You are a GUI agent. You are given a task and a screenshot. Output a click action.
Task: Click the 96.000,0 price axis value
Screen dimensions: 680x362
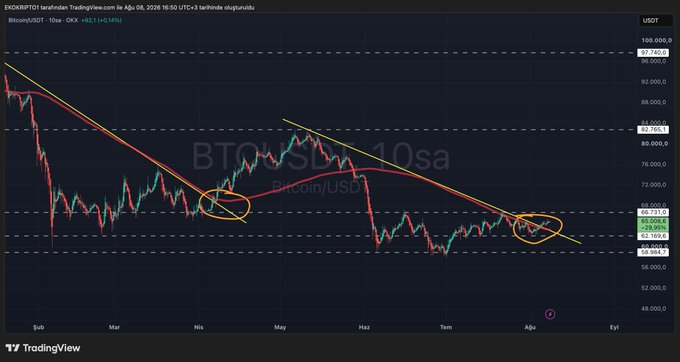tap(653, 61)
